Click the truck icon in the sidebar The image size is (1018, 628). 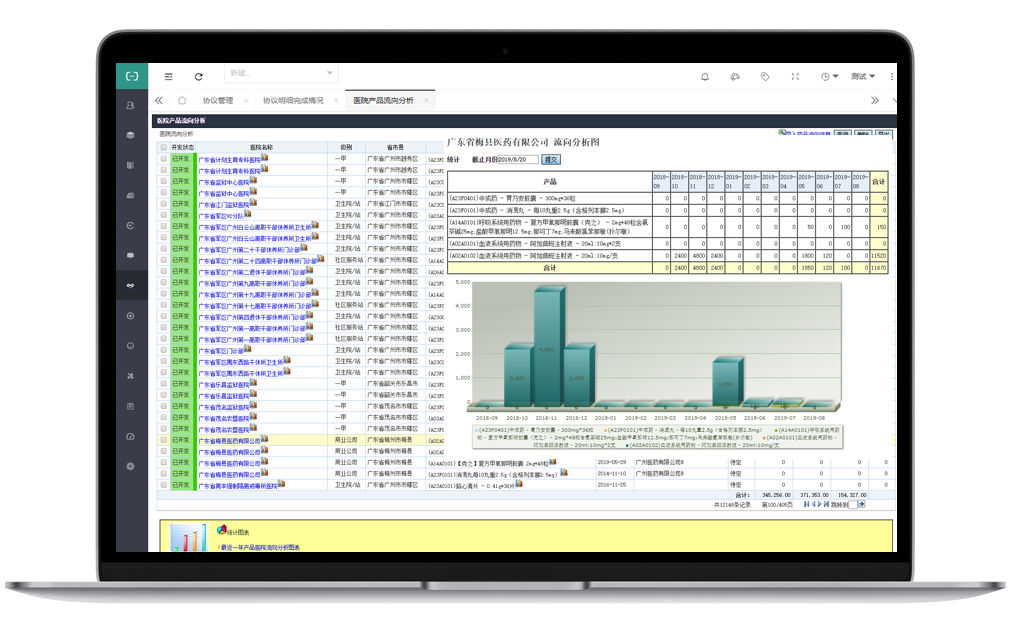pos(130,195)
